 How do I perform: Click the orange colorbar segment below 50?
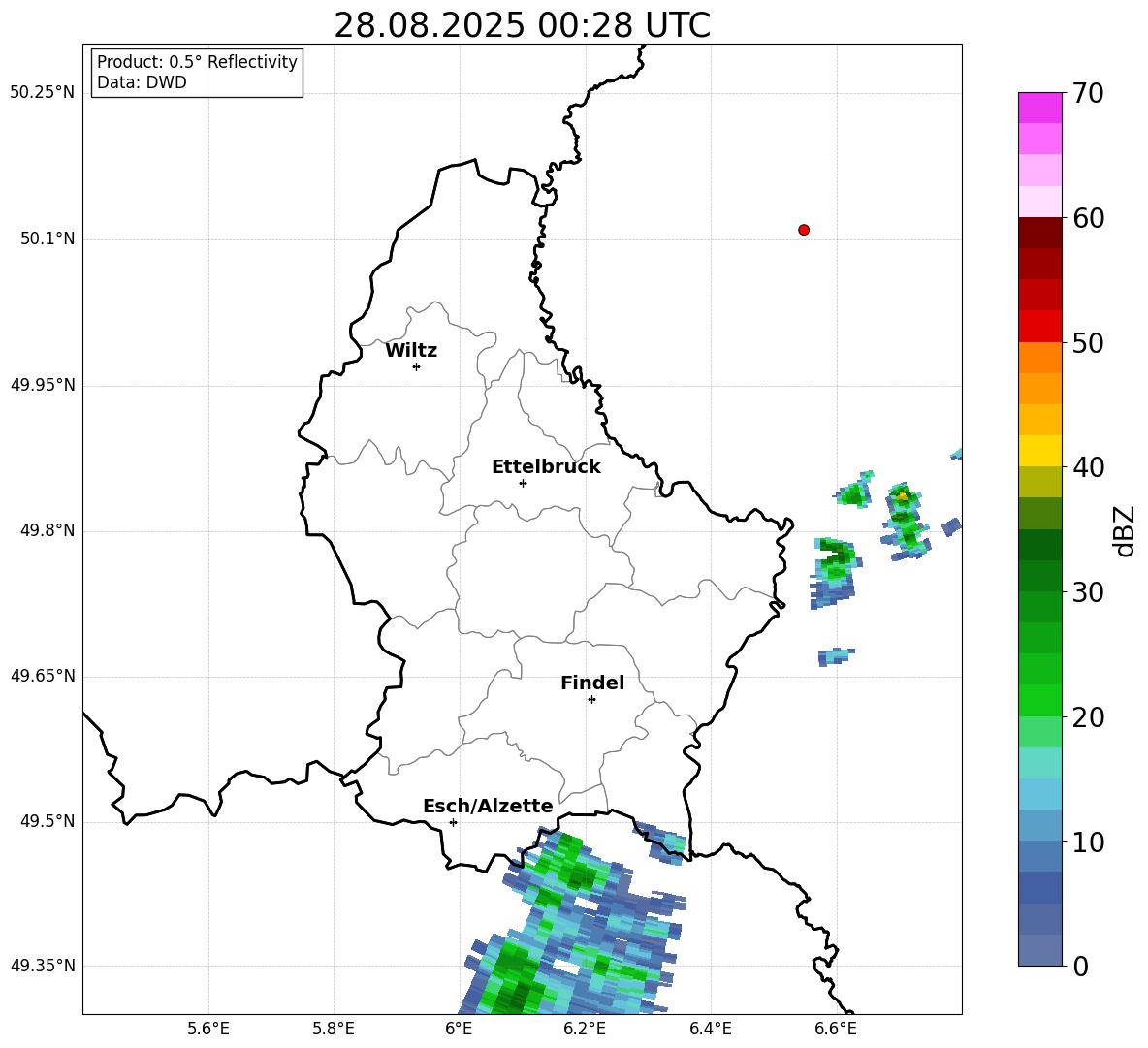pyautogui.click(x=1039, y=358)
